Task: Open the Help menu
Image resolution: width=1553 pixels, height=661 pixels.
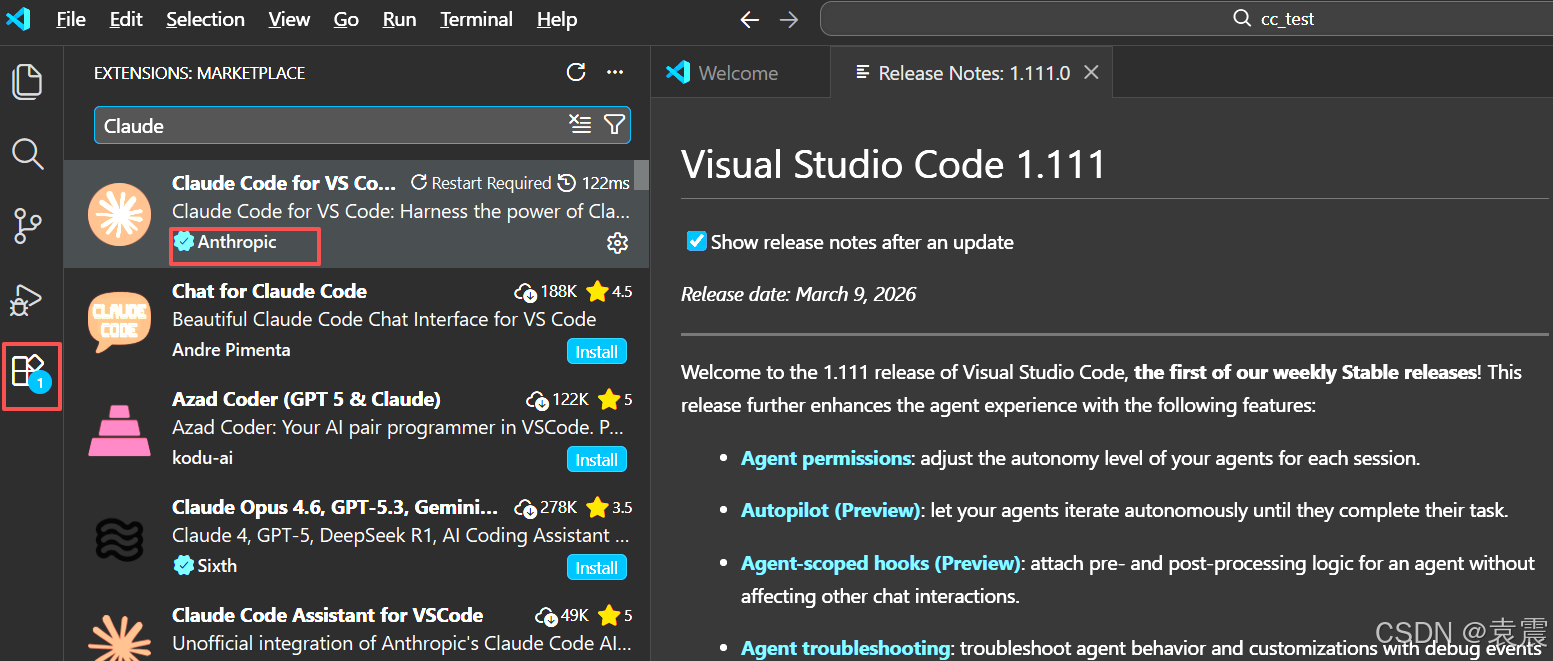Action: tap(557, 19)
